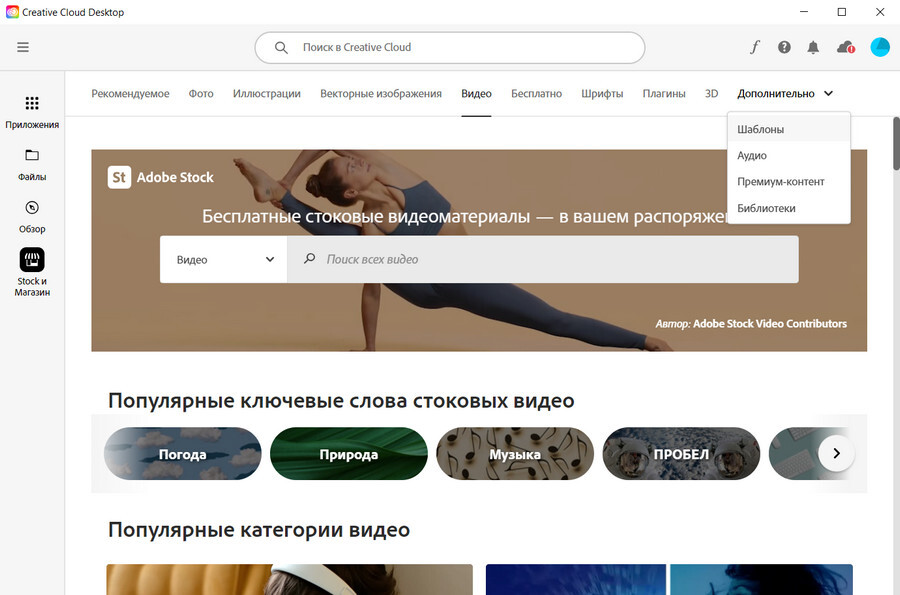
Task: Click the Creative Cloud app icon in the title bar
Action: pyautogui.click(x=12, y=12)
